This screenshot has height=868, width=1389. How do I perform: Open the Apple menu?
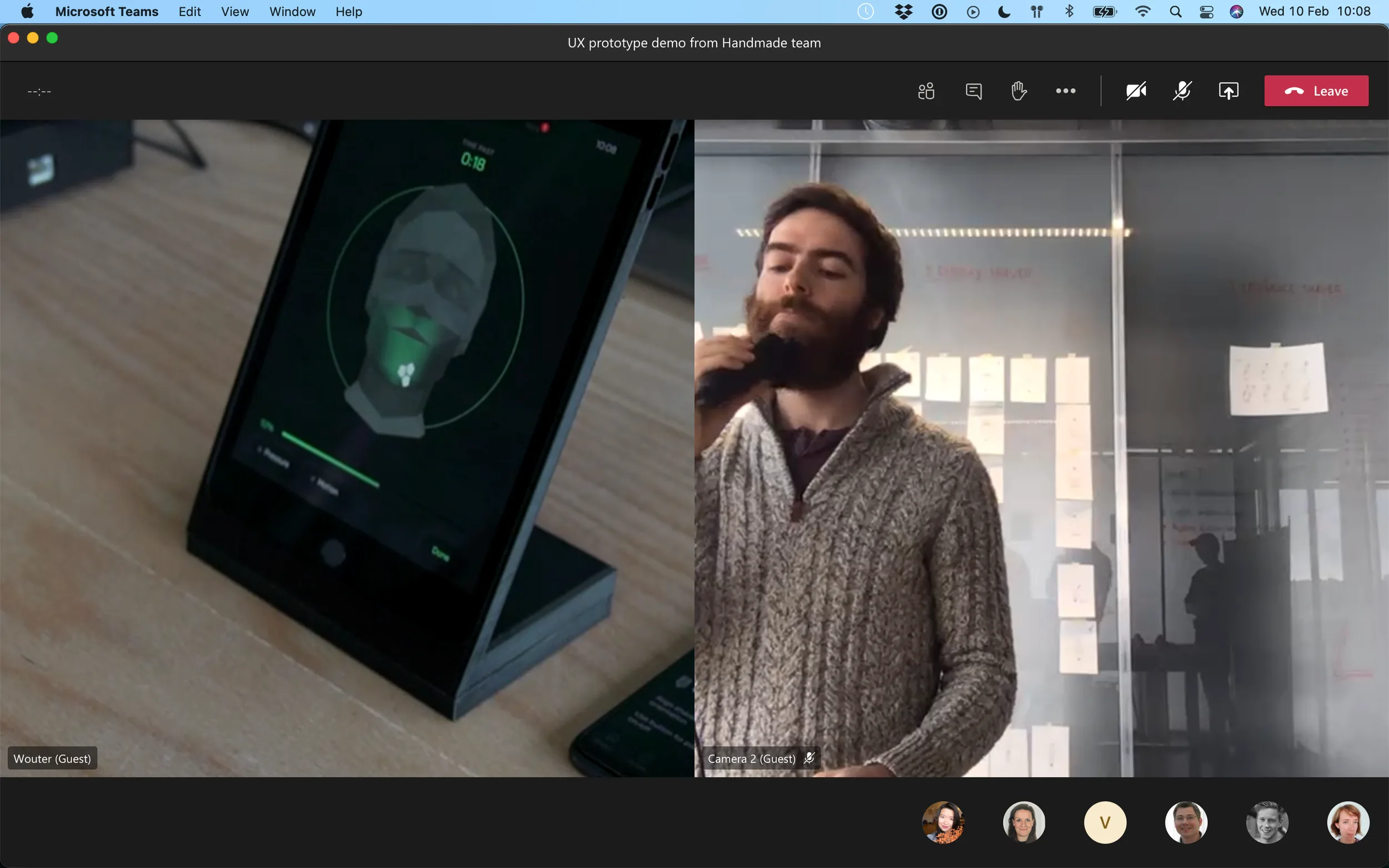coord(27,12)
